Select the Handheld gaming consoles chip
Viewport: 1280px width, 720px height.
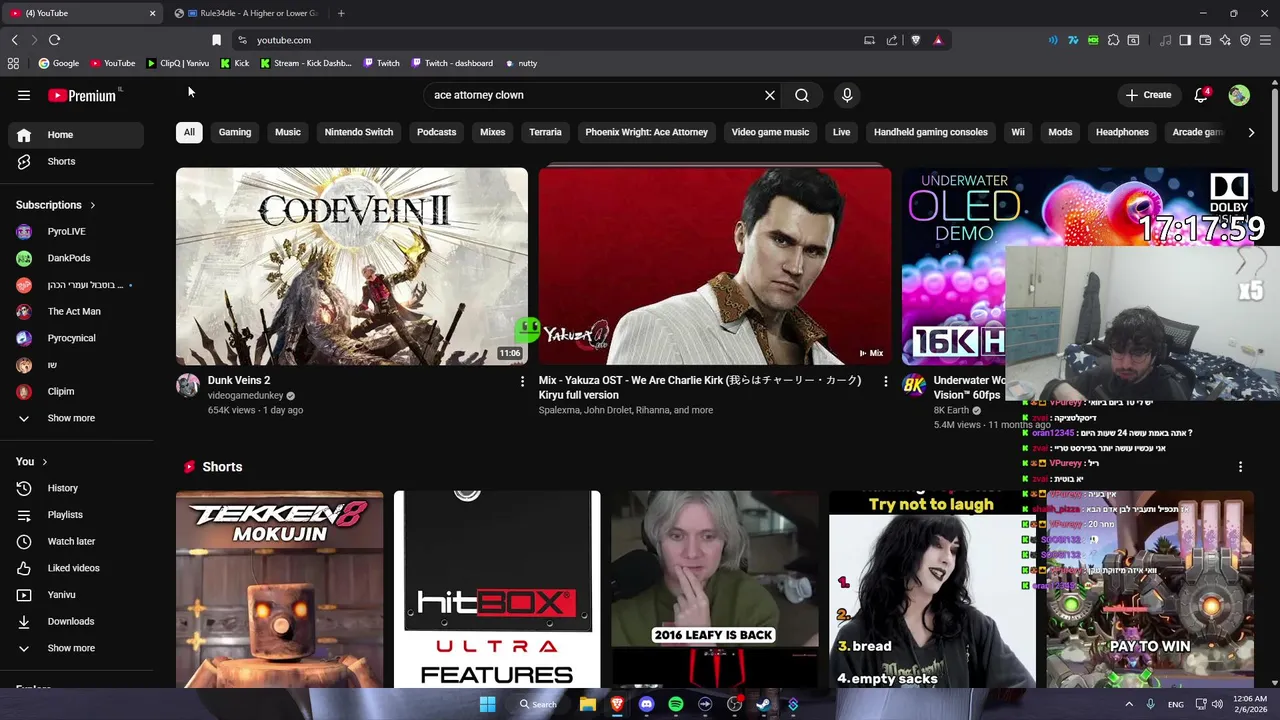point(931,132)
